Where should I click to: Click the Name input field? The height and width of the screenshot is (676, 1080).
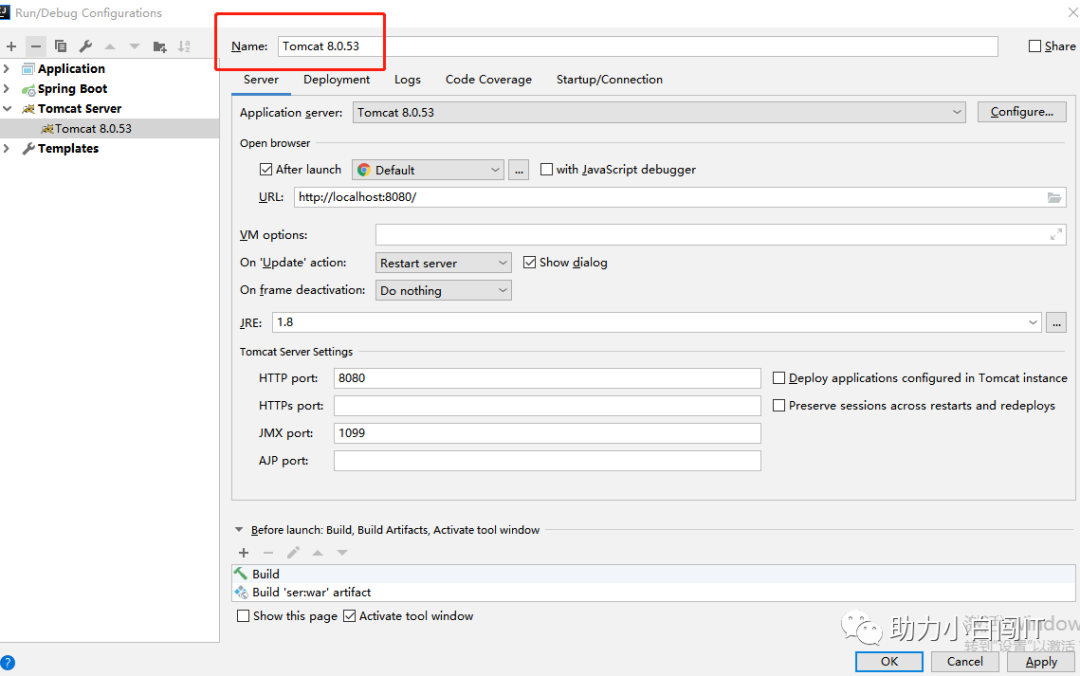point(638,46)
